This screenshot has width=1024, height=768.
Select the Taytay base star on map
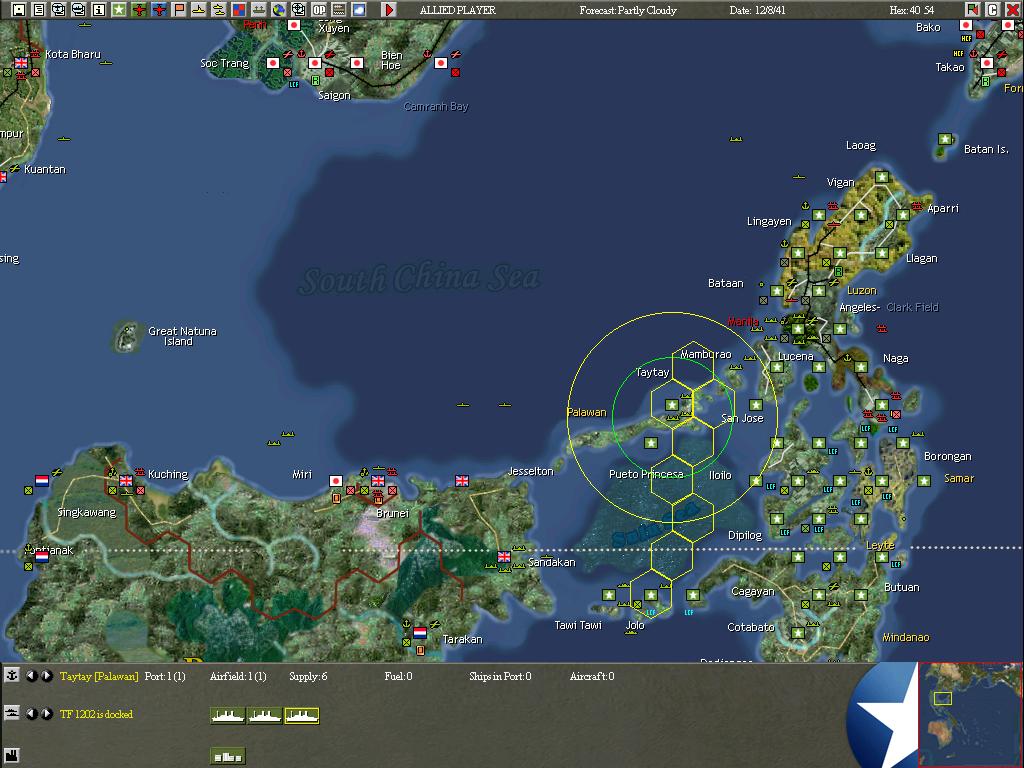point(671,405)
